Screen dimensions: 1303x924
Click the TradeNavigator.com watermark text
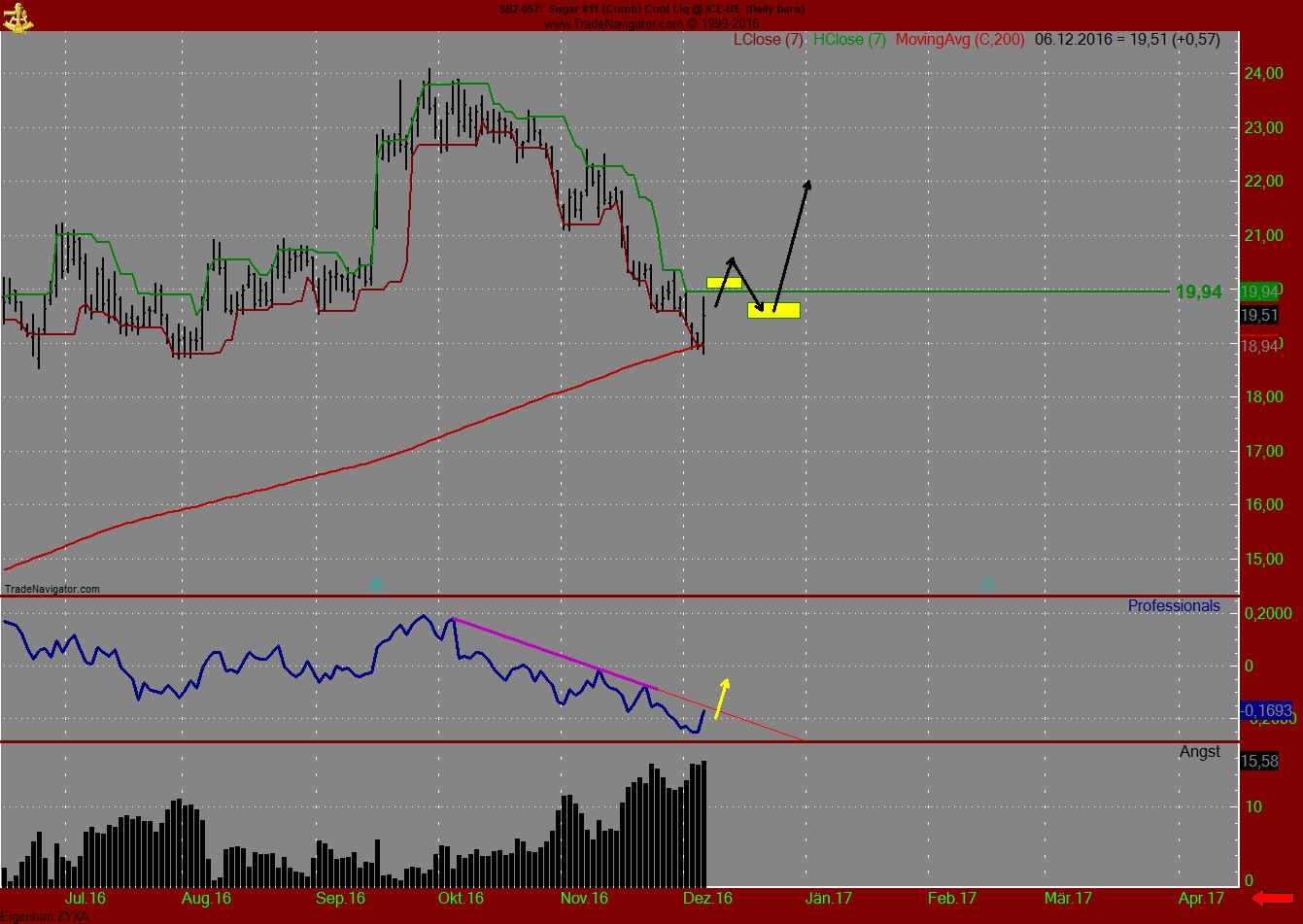[51, 588]
